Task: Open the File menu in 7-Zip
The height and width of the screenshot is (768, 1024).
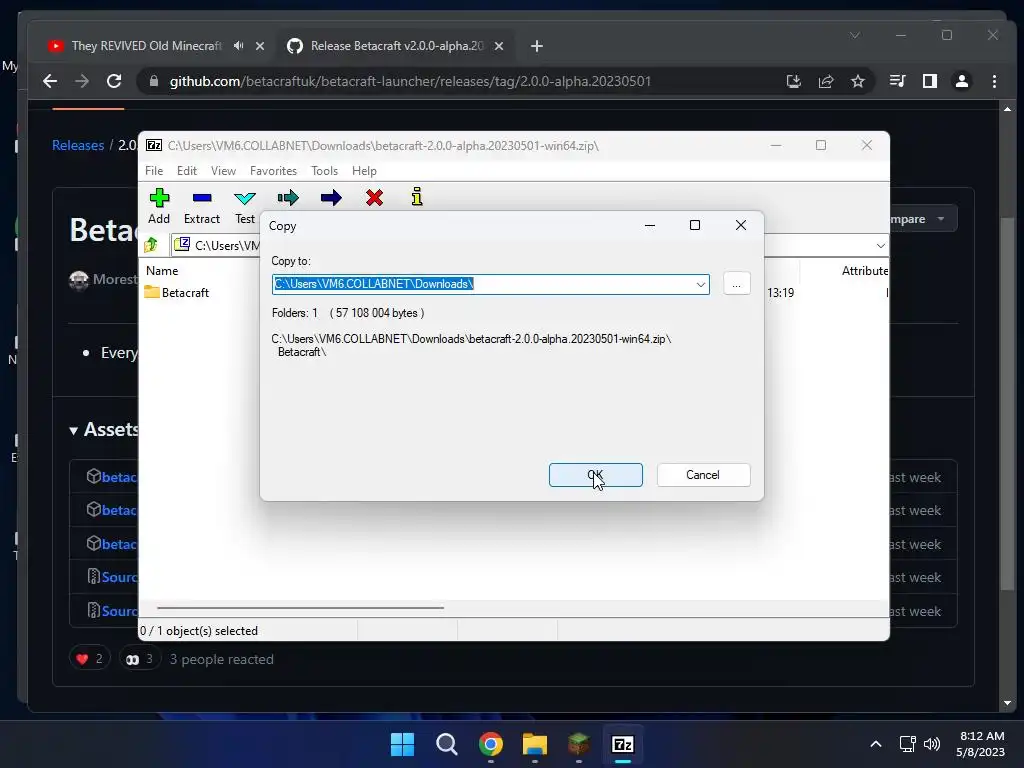Action: pyautogui.click(x=154, y=170)
